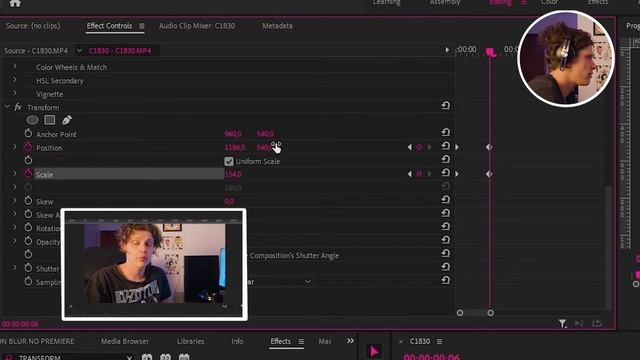
Task: Open the Info panel tab
Action: [237, 341]
